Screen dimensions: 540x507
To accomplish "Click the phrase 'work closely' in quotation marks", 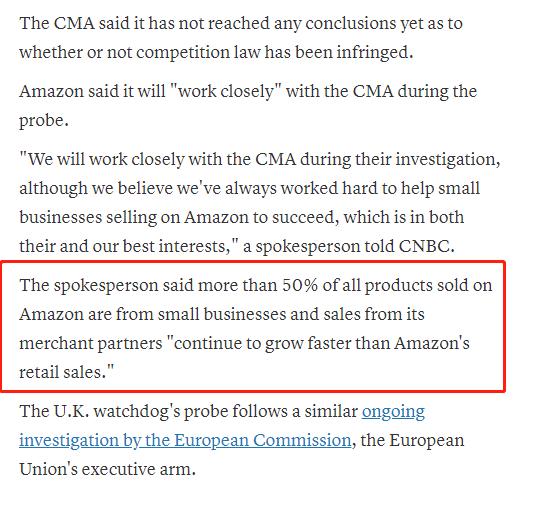I will pos(226,92).
